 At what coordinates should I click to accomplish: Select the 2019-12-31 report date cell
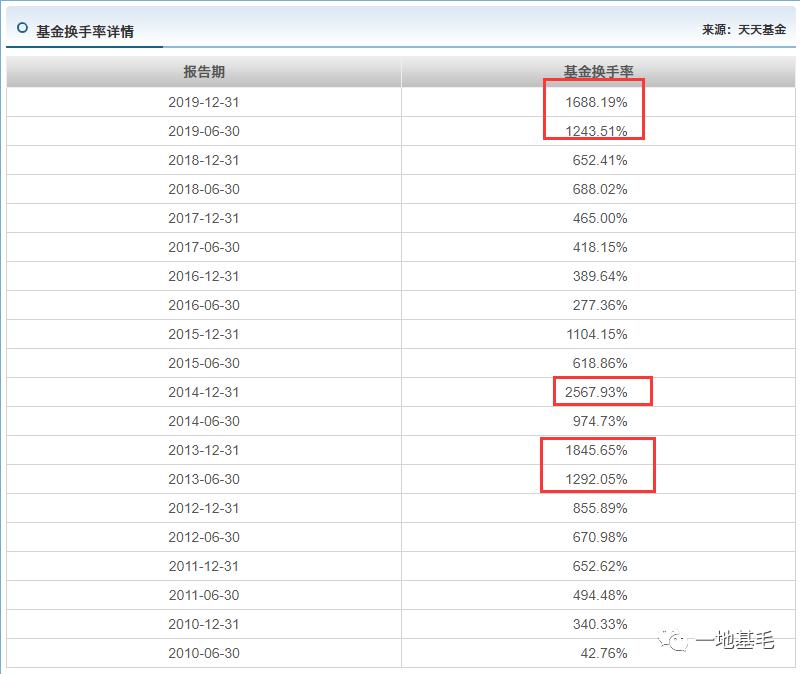(x=204, y=102)
